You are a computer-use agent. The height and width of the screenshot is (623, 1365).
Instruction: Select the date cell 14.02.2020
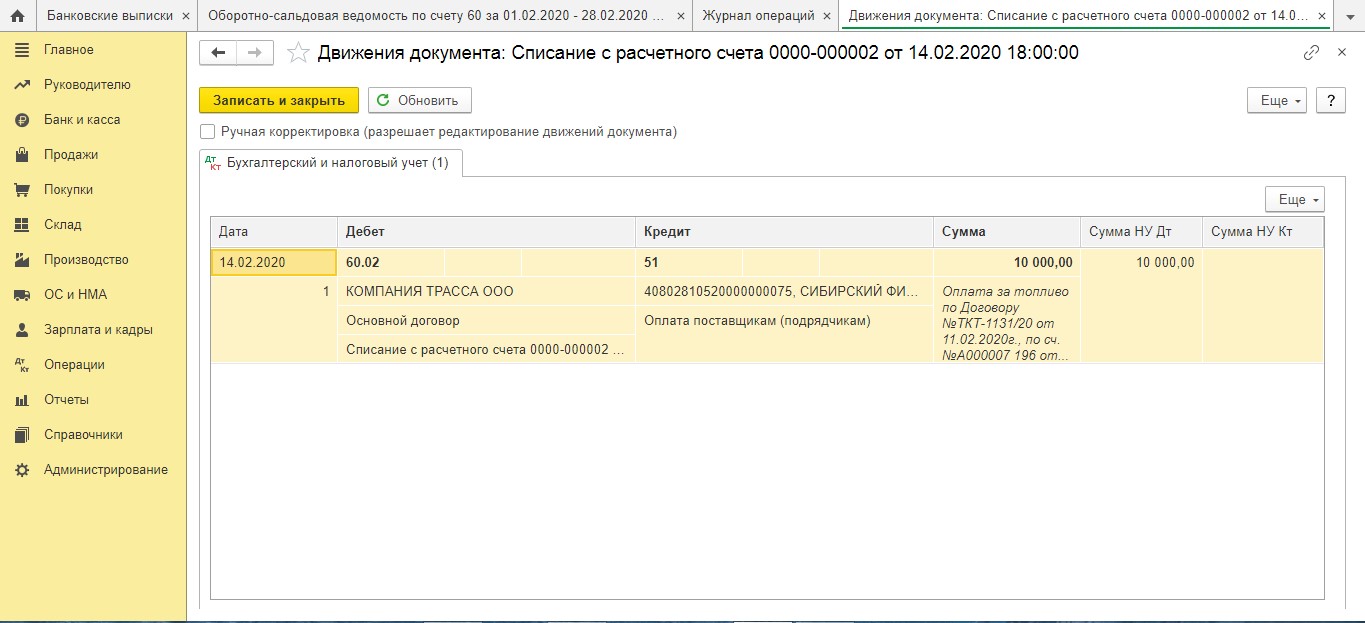coord(273,263)
